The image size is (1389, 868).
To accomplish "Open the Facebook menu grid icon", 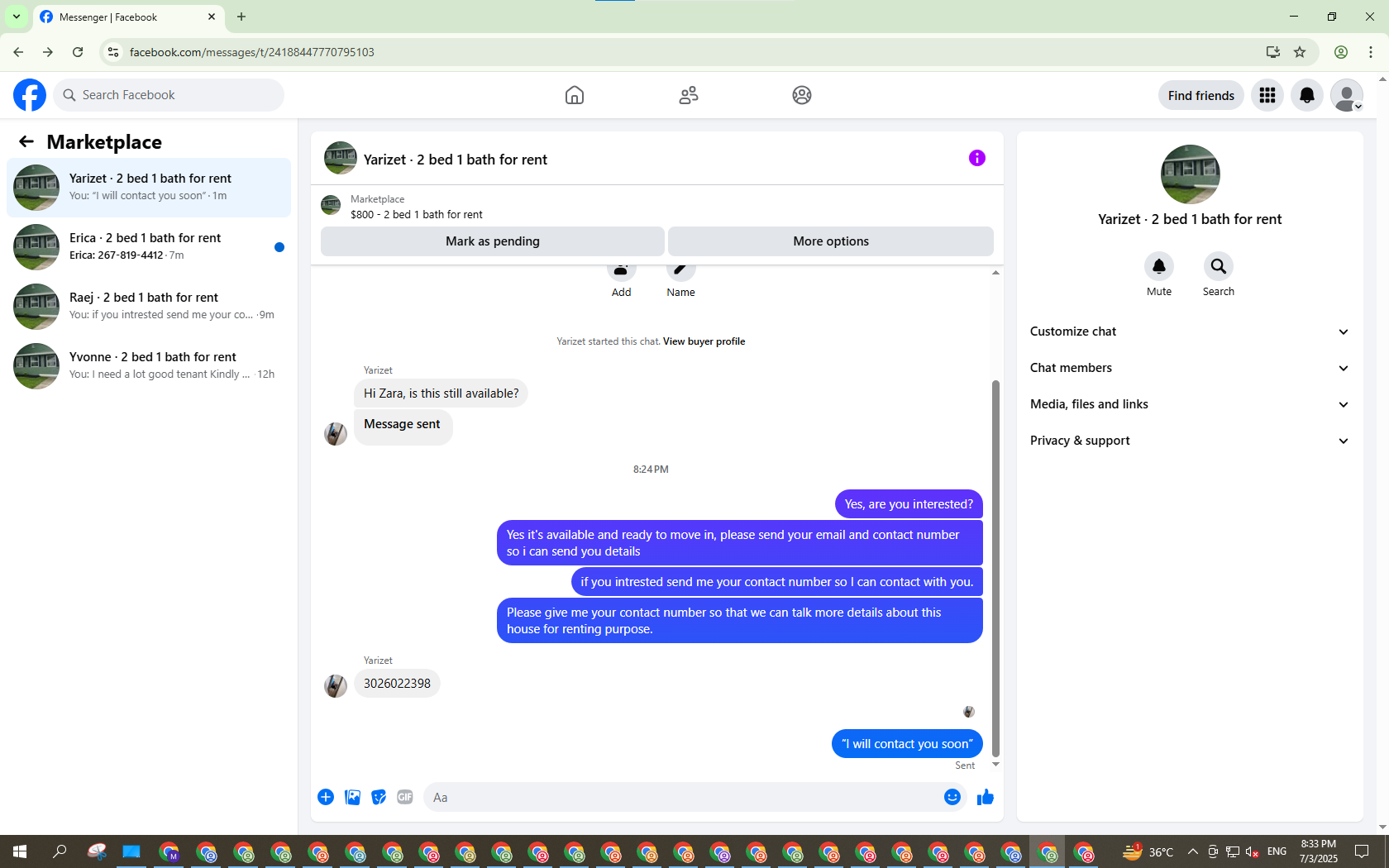I will coord(1267,95).
